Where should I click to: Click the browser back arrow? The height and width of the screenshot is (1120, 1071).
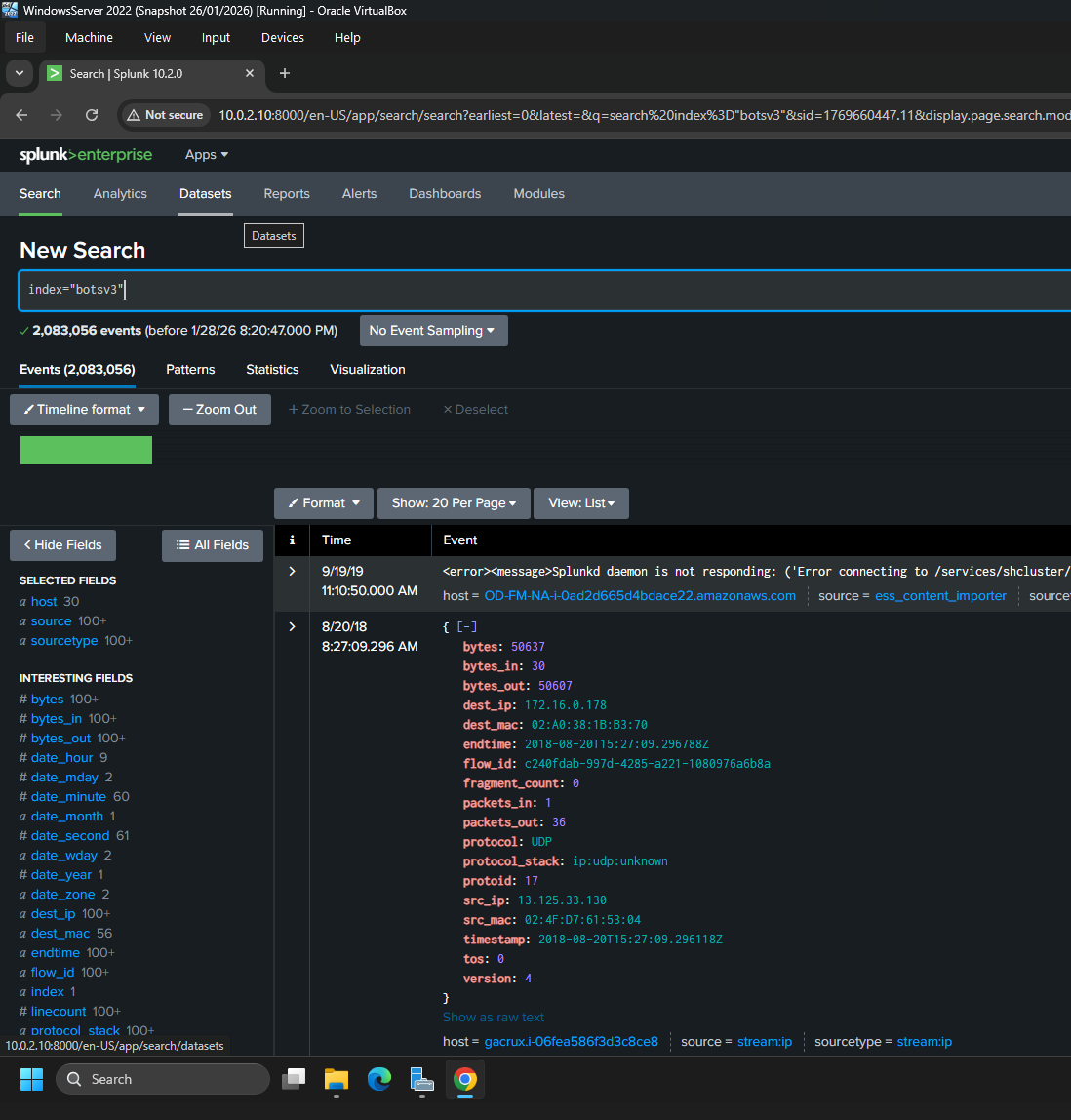click(x=21, y=115)
